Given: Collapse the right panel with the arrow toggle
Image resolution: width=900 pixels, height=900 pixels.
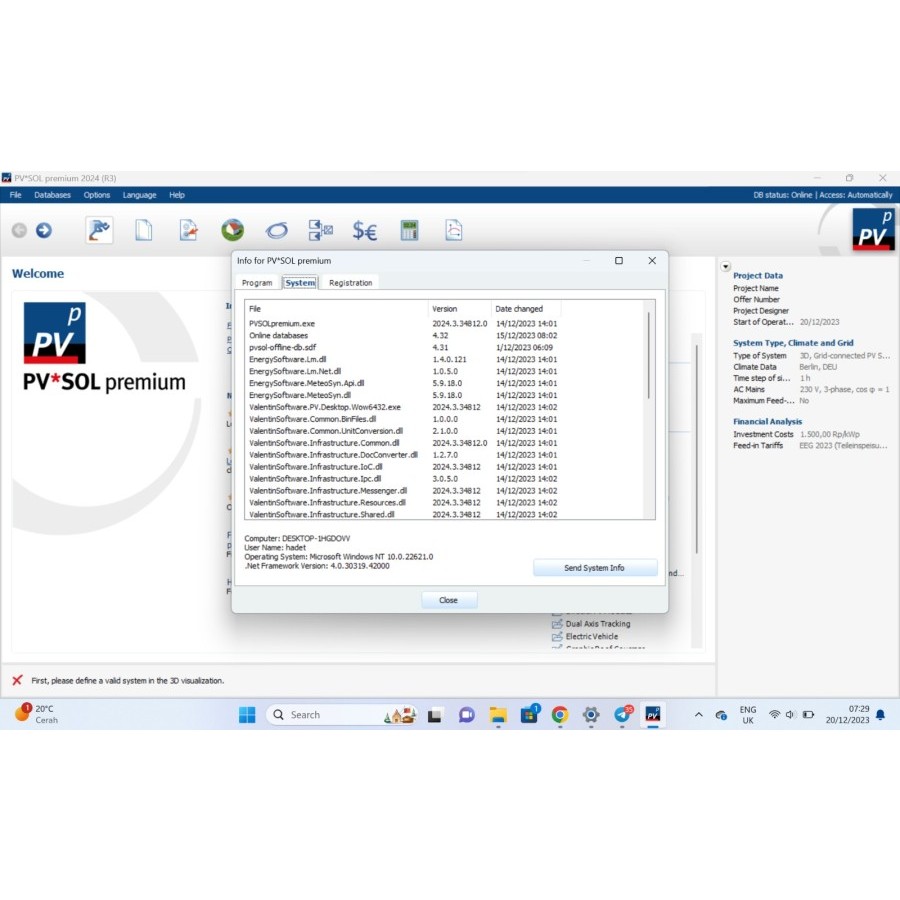Looking at the screenshot, I should coord(726,266).
